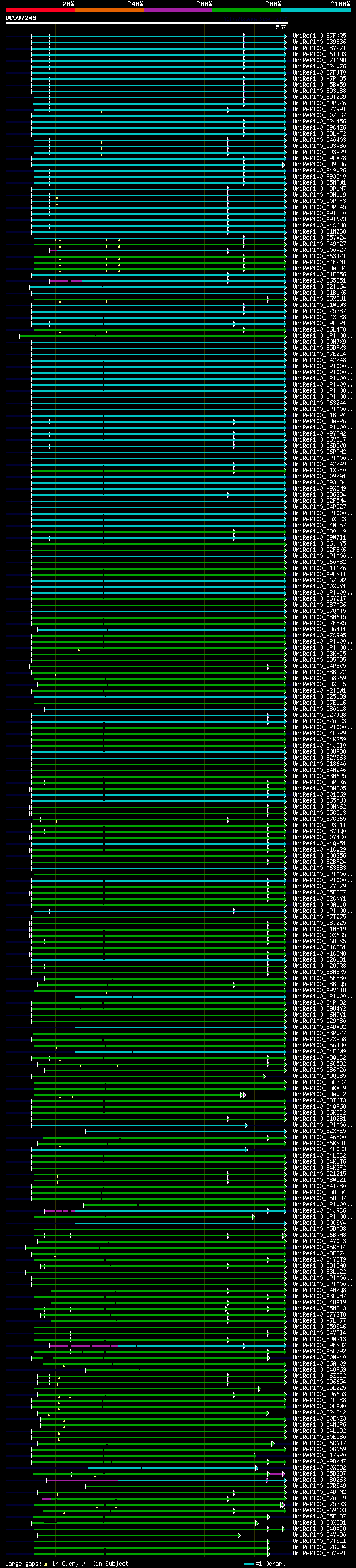Select the UniRef100_Q2V991 label
The height and width of the screenshot is (1568, 356).
click(319, 110)
